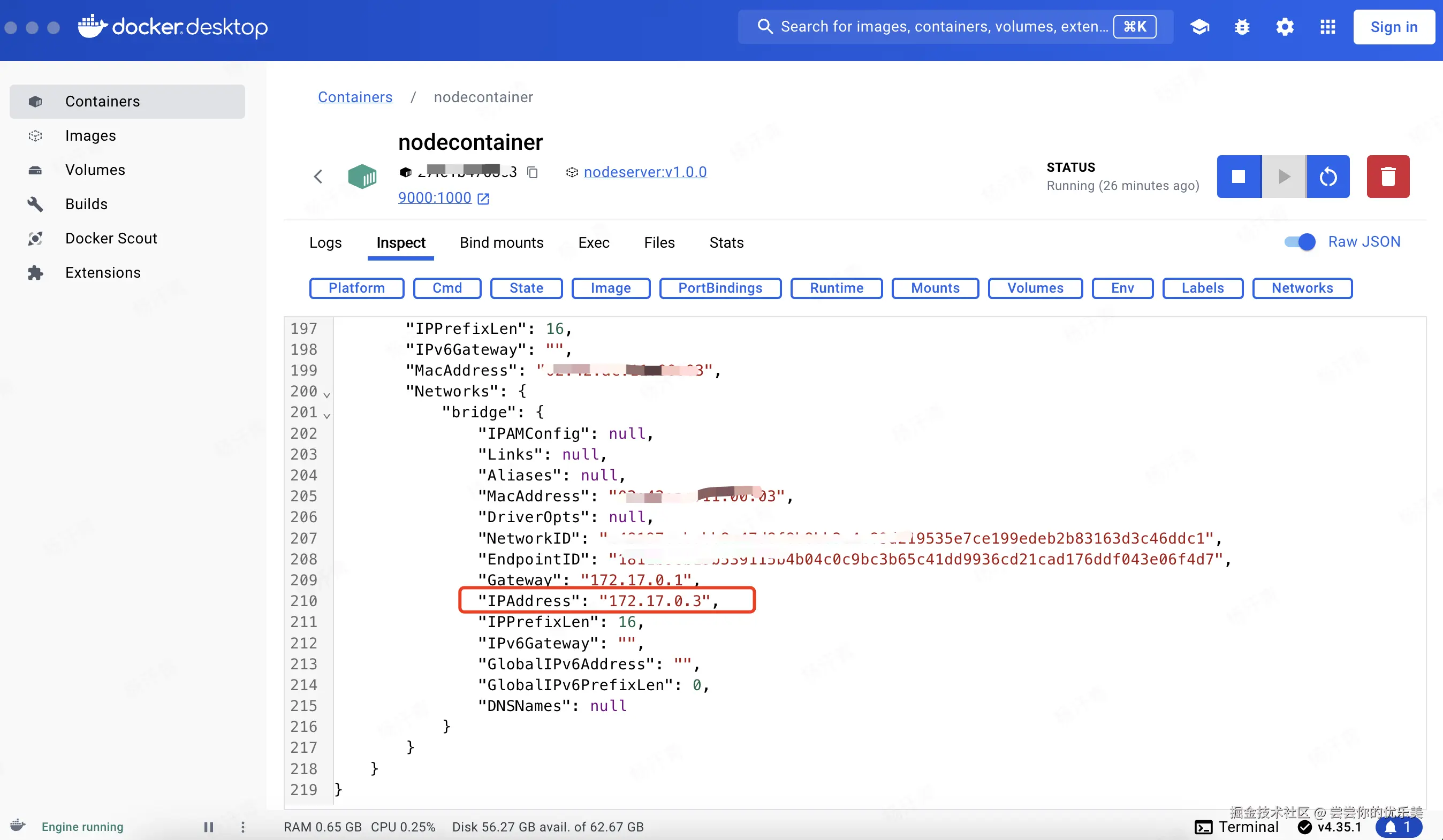1443x840 pixels.
Task: Open the apps grid menu
Action: click(x=1327, y=27)
